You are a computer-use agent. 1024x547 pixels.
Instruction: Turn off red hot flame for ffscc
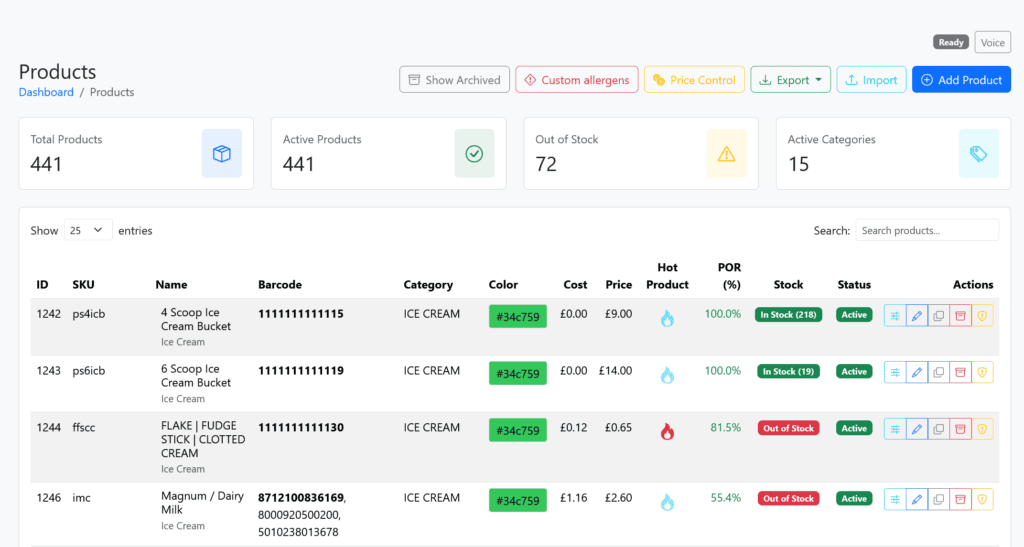click(x=667, y=431)
